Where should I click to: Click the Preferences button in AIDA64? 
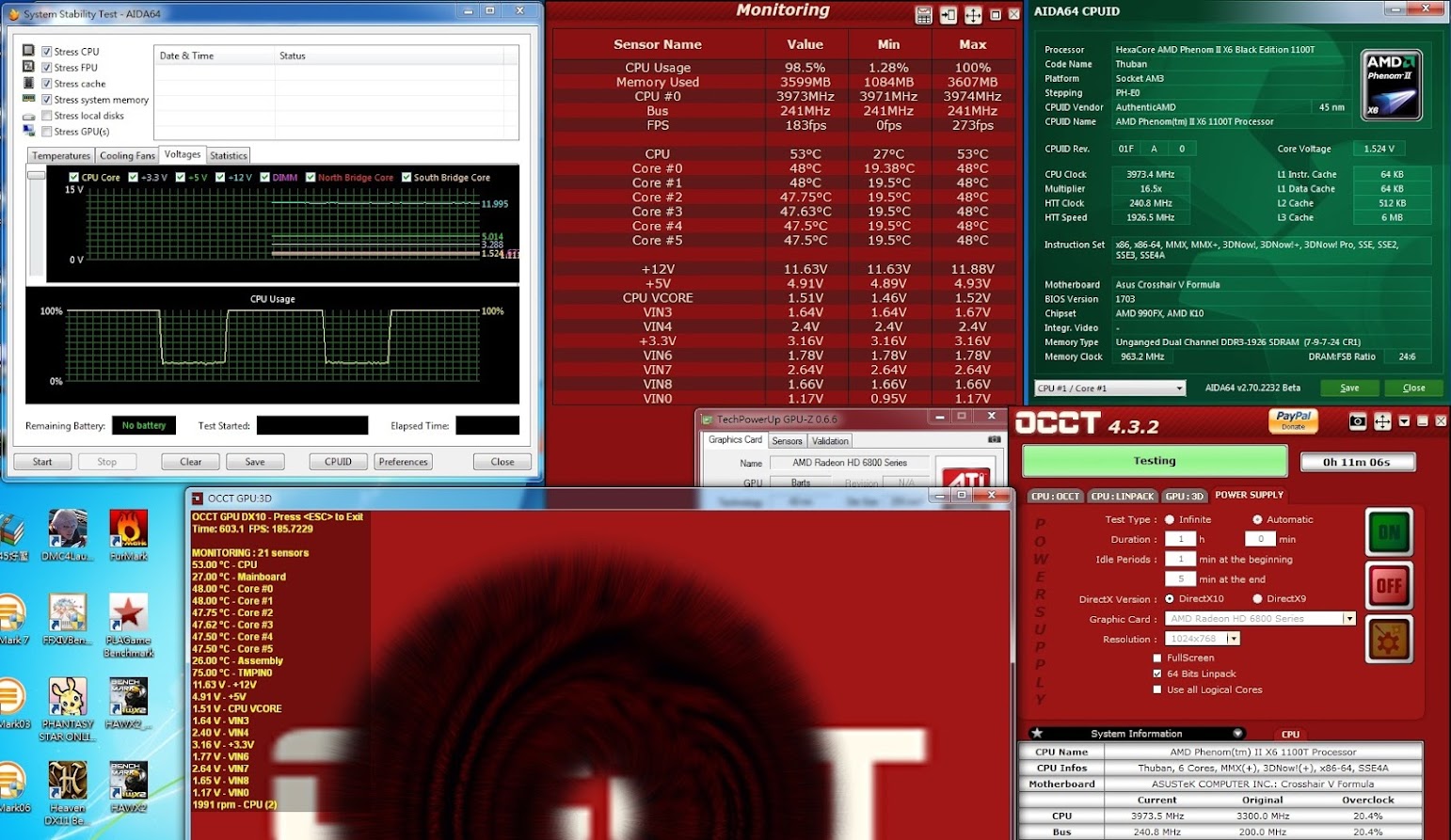coord(404,462)
